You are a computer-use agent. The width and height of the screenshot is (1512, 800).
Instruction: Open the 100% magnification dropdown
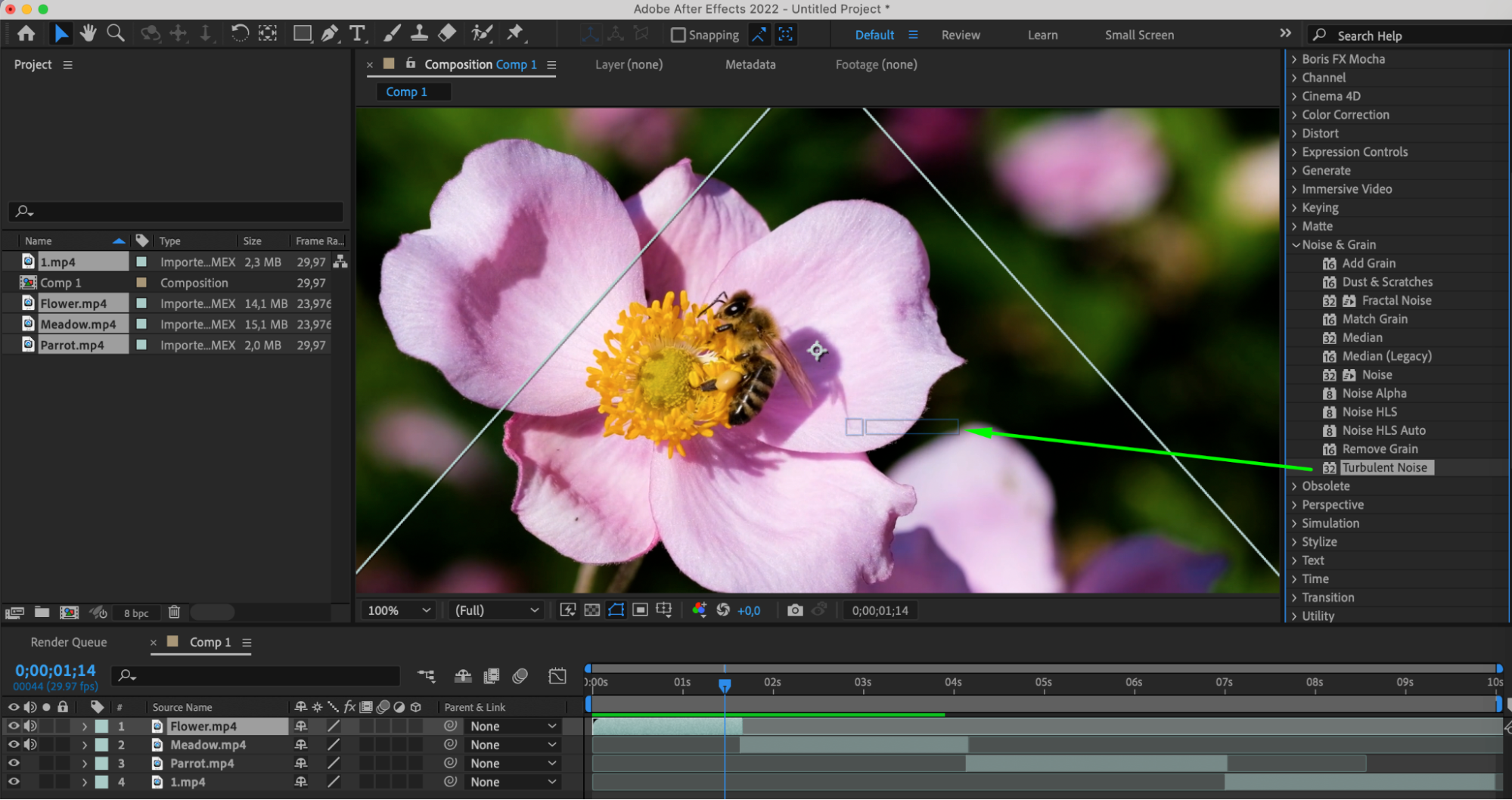click(x=399, y=610)
